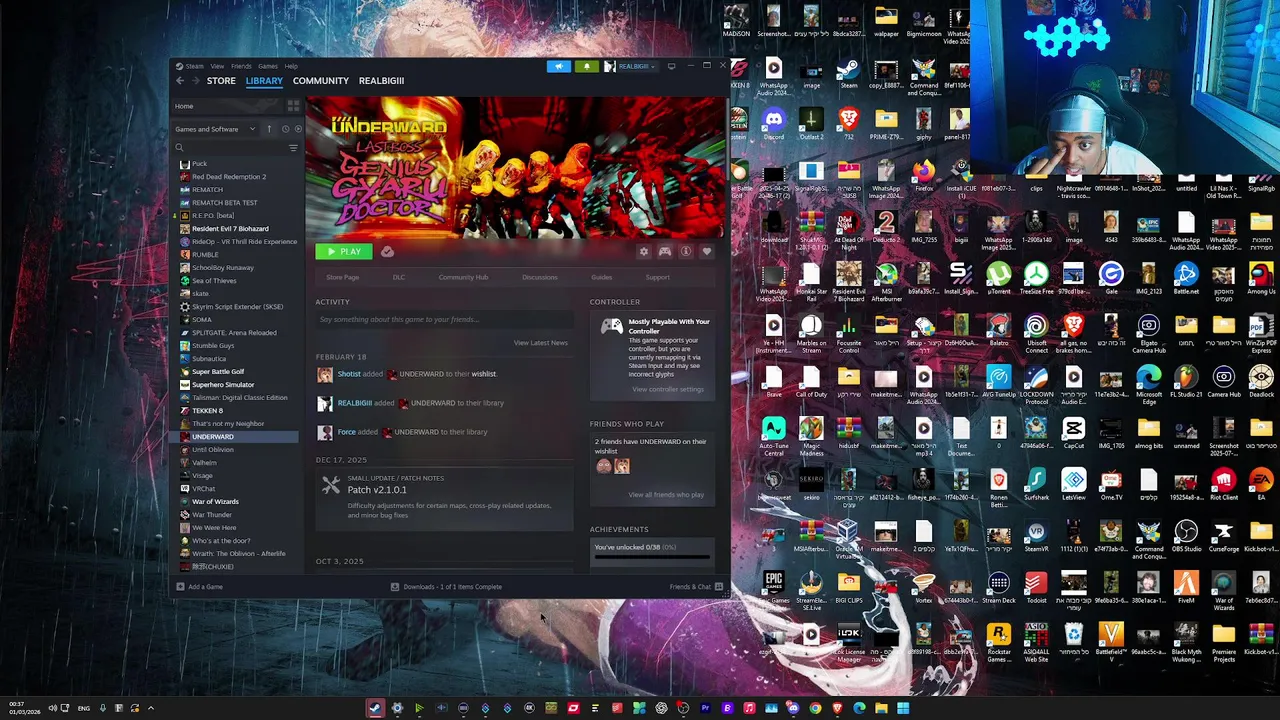
Task: Open the View menu
Action: pyautogui.click(x=217, y=66)
